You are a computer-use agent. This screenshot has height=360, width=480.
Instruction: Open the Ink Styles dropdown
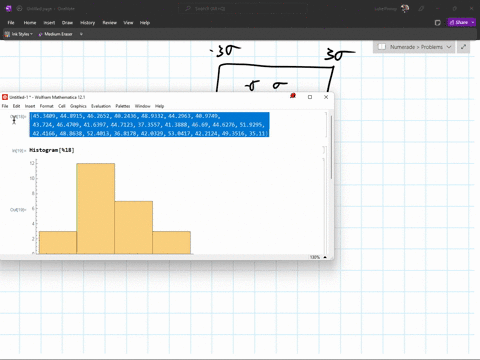(x=19, y=34)
